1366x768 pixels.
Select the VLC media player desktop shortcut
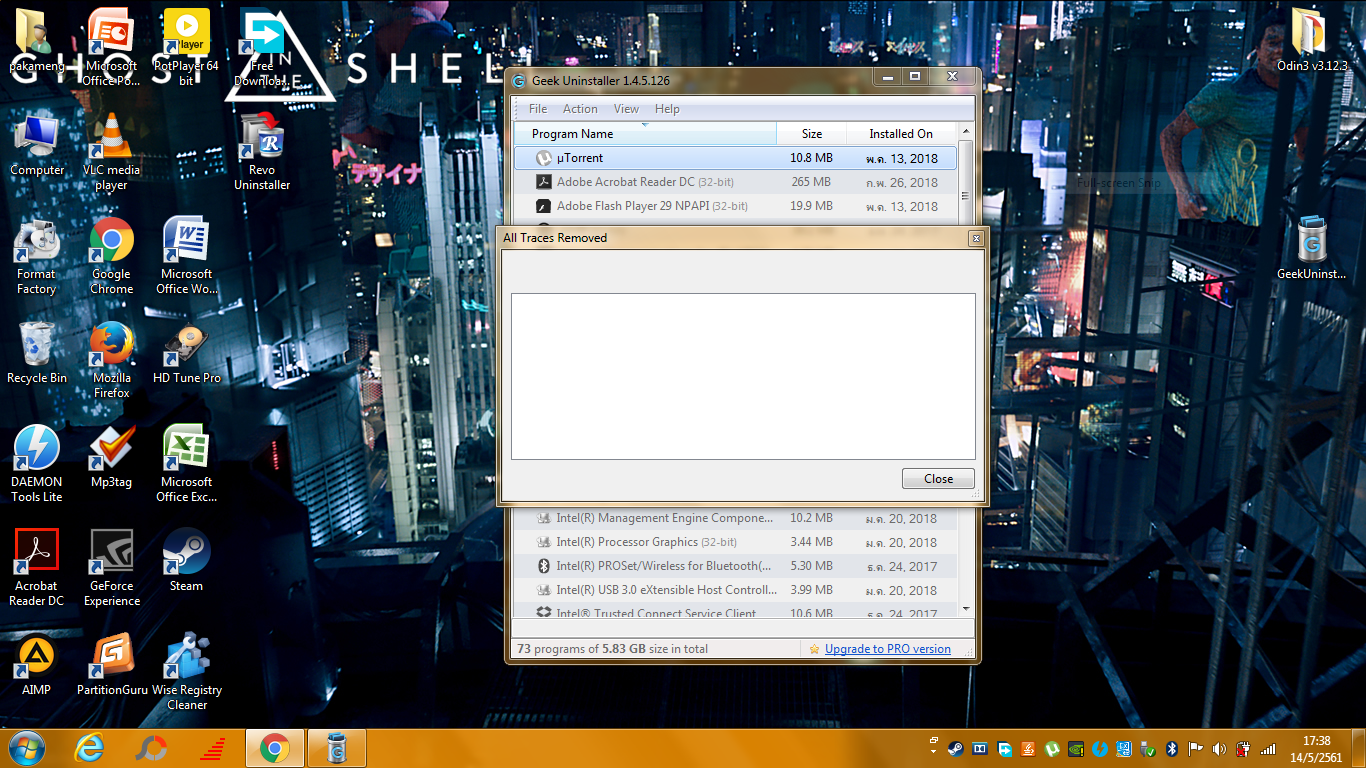[111, 152]
